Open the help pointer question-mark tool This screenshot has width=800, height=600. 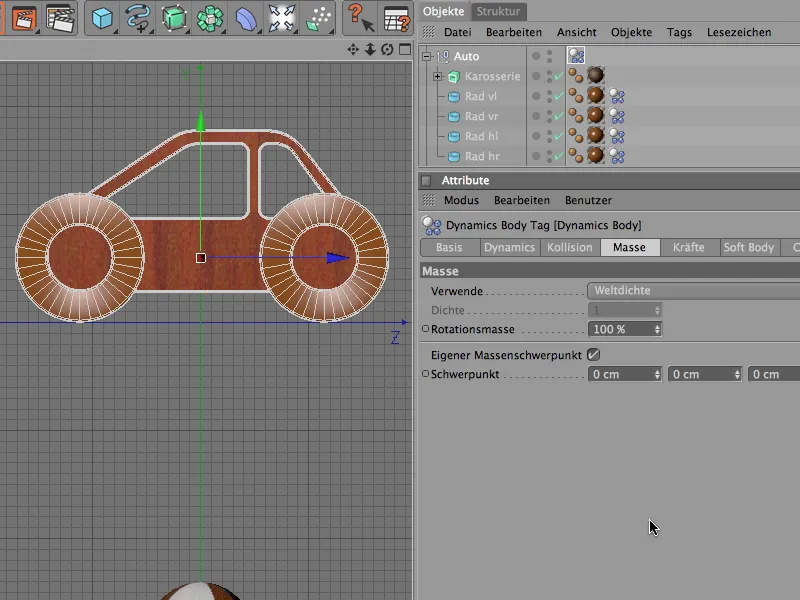coord(358,17)
